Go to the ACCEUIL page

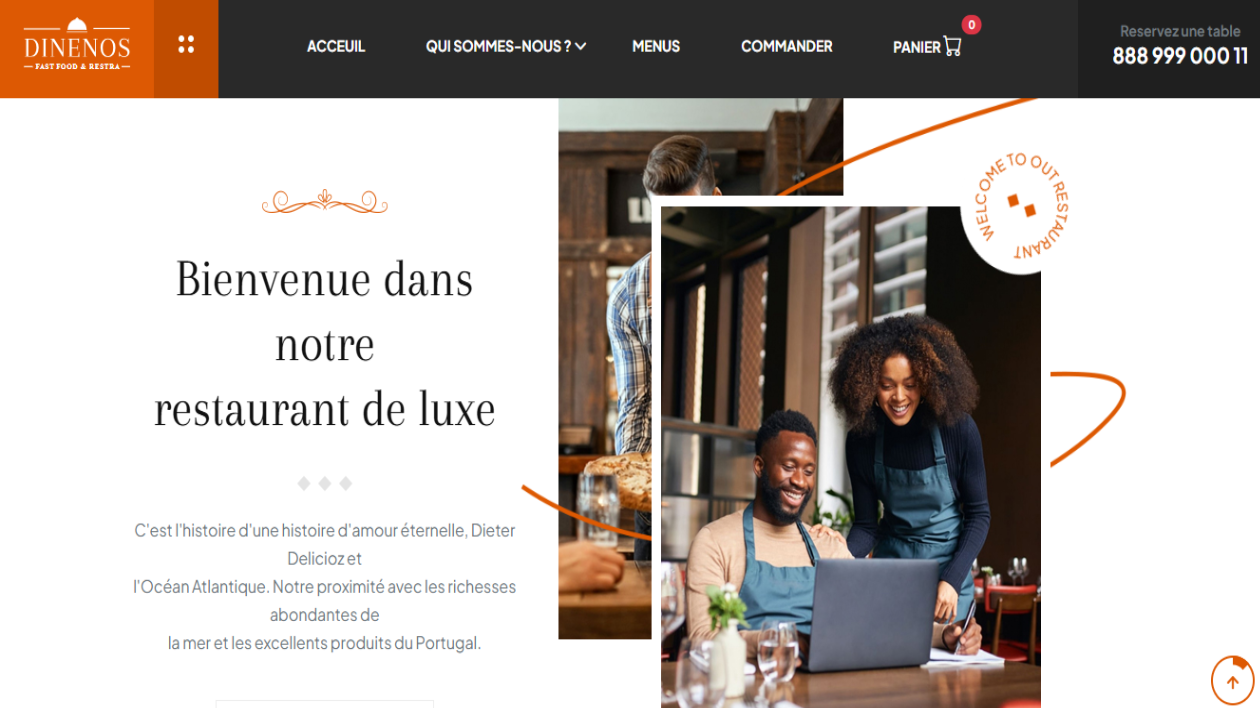pyautogui.click(x=336, y=46)
